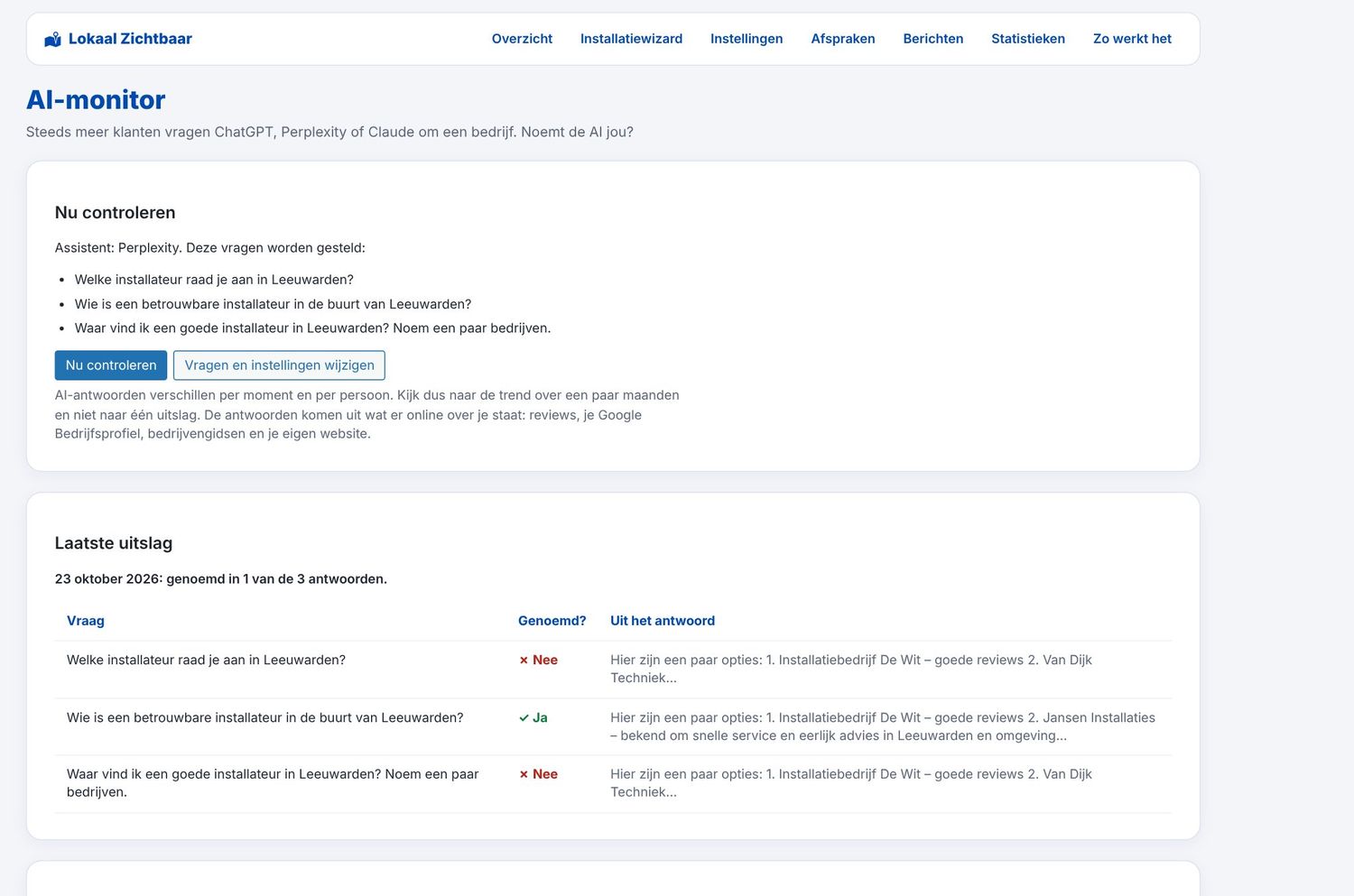This screenshot has width=1354, height=896.
Task: Click the subtitle about ChatGPT, Perplexity of Claude
Action: point(329,132)
